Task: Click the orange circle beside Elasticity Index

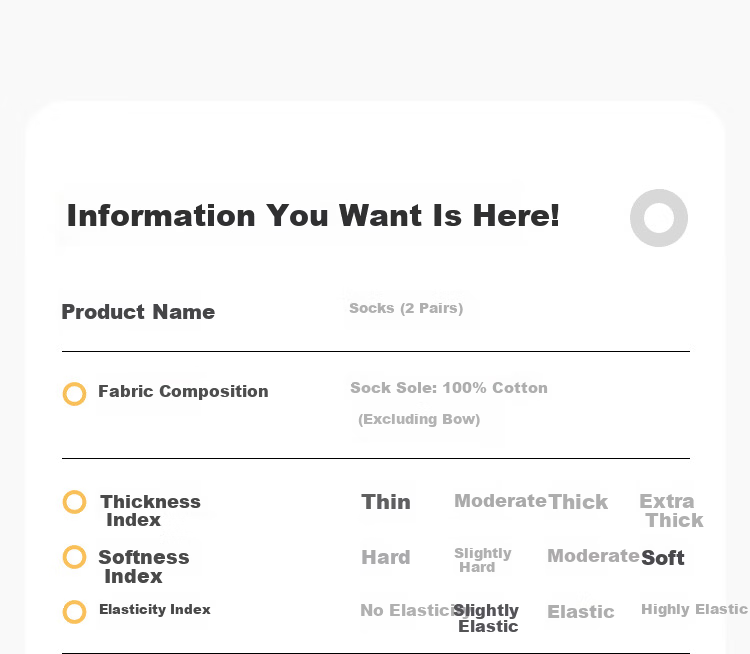Action: coord(75,612)
